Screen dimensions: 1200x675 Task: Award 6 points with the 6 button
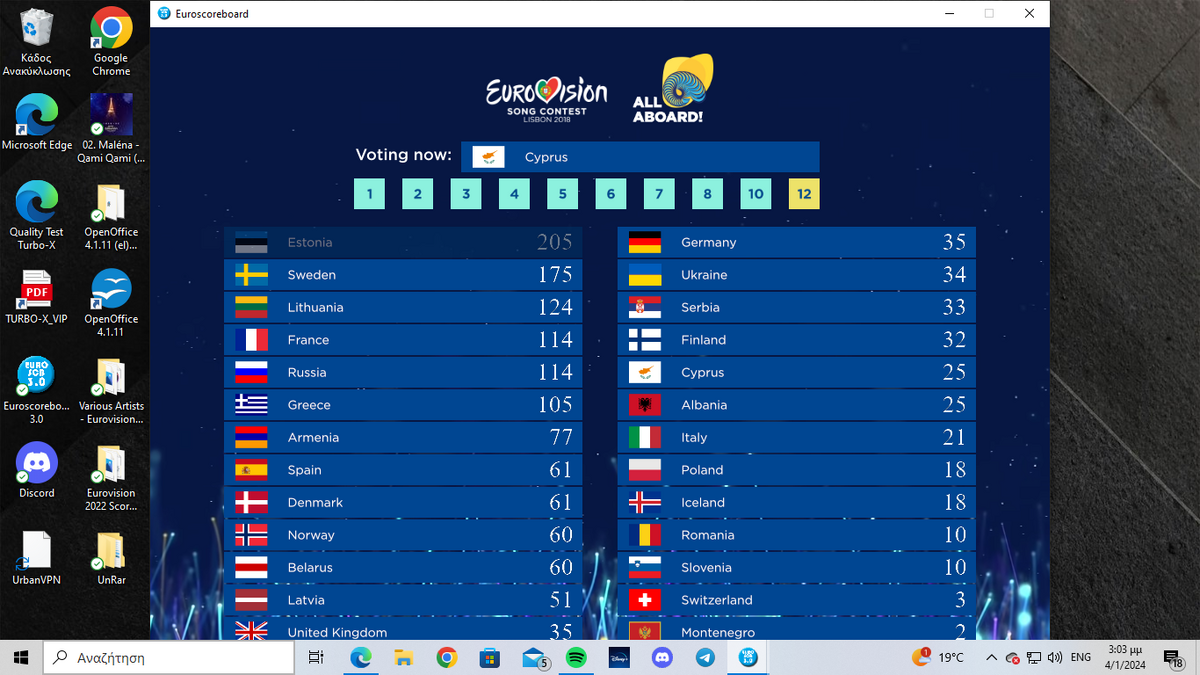tap(610, 194)
